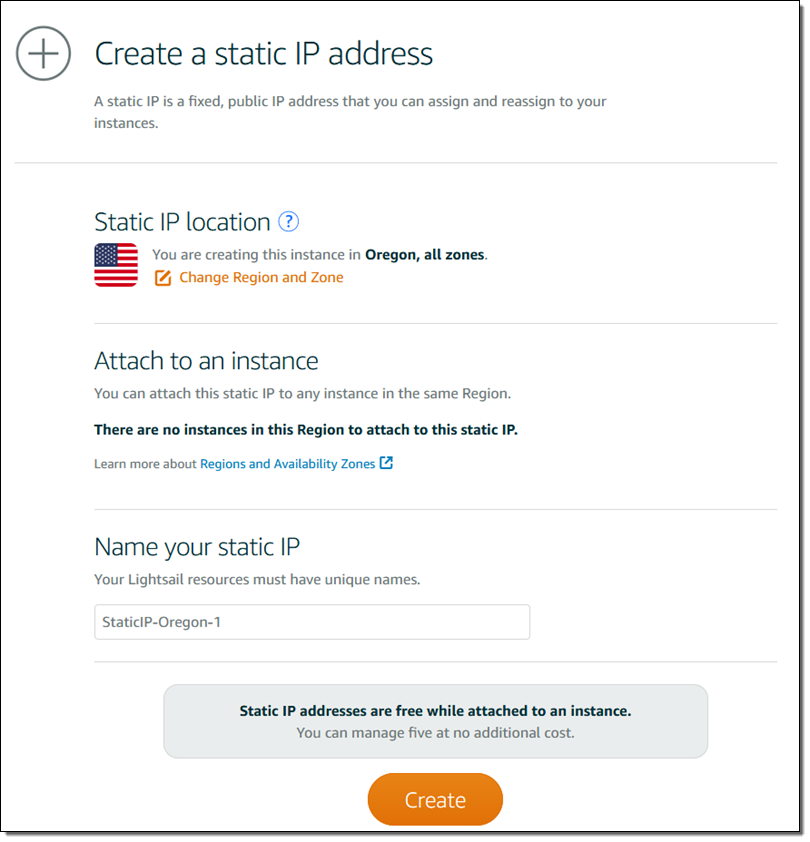Click the external link arrow icon
This screenshot has width=810, height=842.
click(x=387, y=463)
